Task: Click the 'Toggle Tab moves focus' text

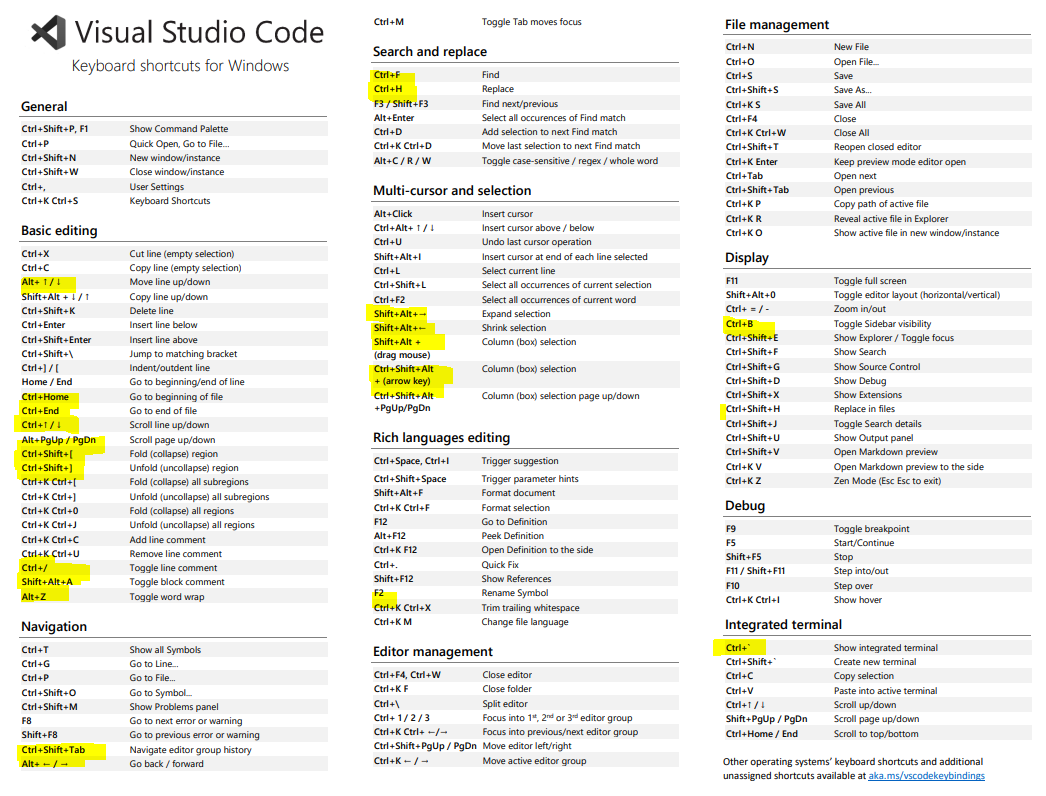Action: coord(532,22)
